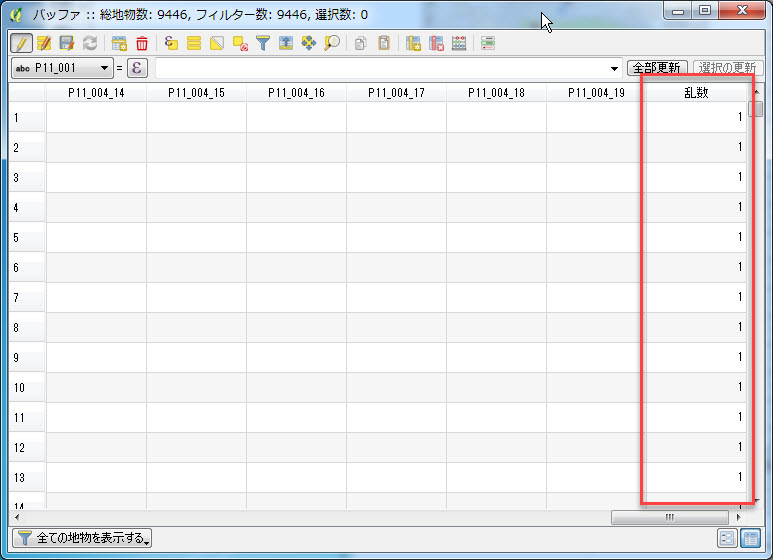Select row 10 via its header
The height and width of the screenshot is (560, 773).
(27, 388)
